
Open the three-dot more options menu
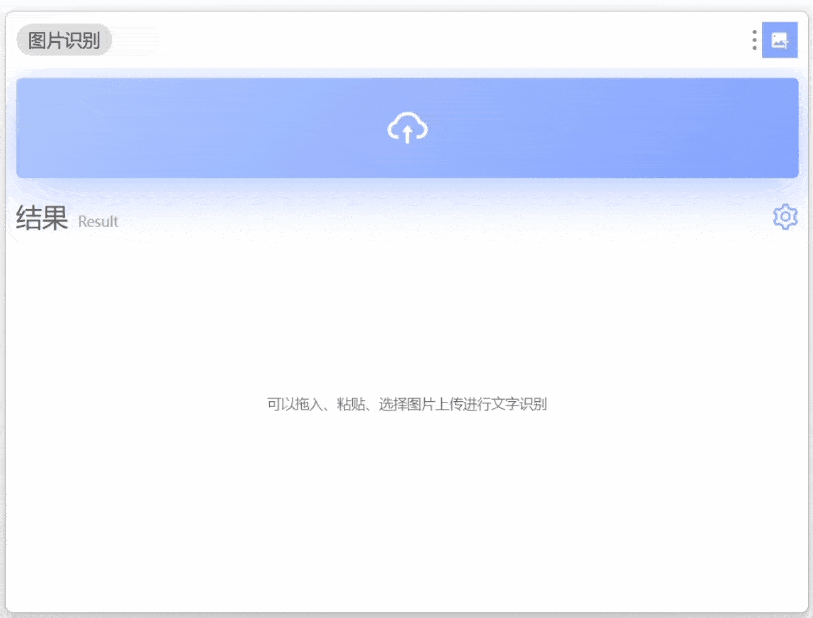pos(754,40)
